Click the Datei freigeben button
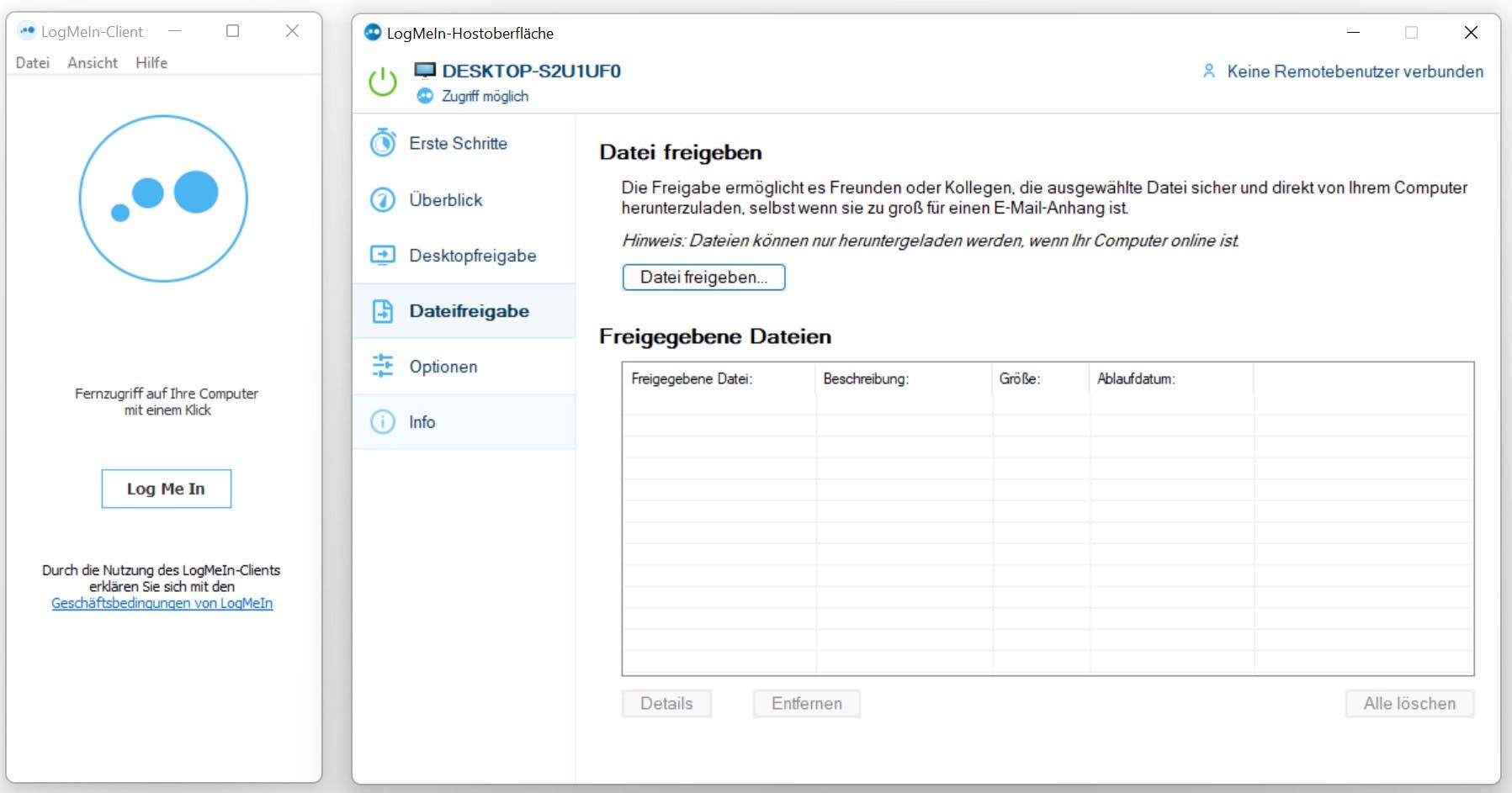Viewport: 1512px width, 793px height. point(703,277)
